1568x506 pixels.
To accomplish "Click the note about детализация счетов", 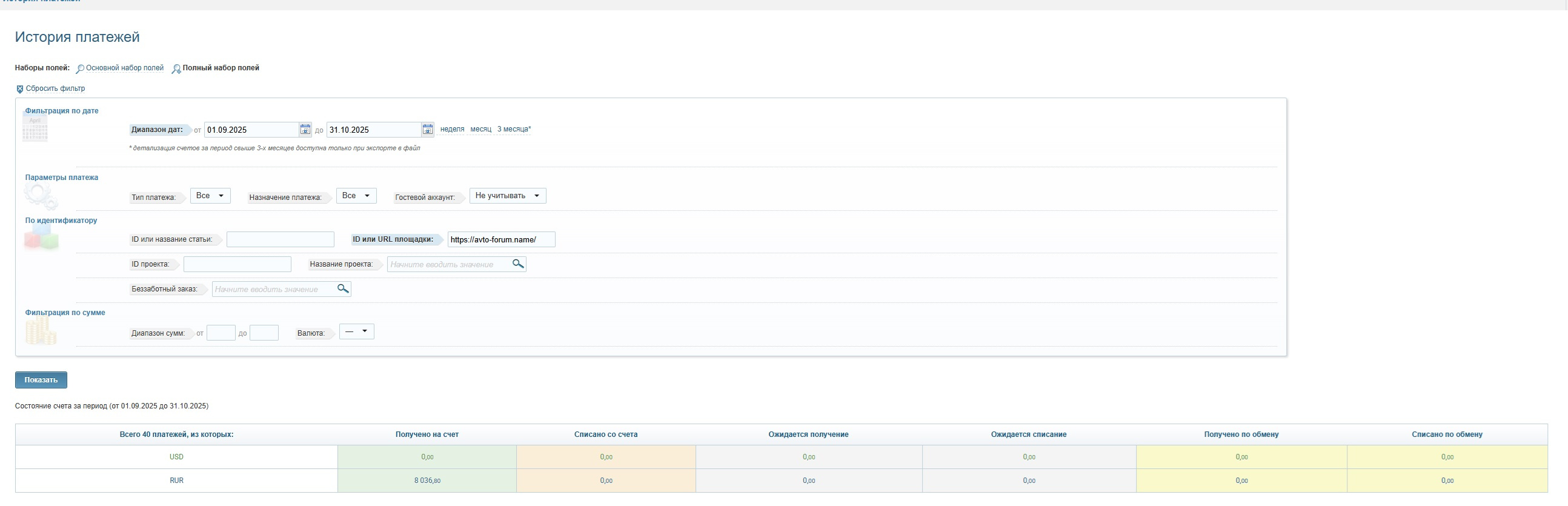I will (x=274, y=148).
